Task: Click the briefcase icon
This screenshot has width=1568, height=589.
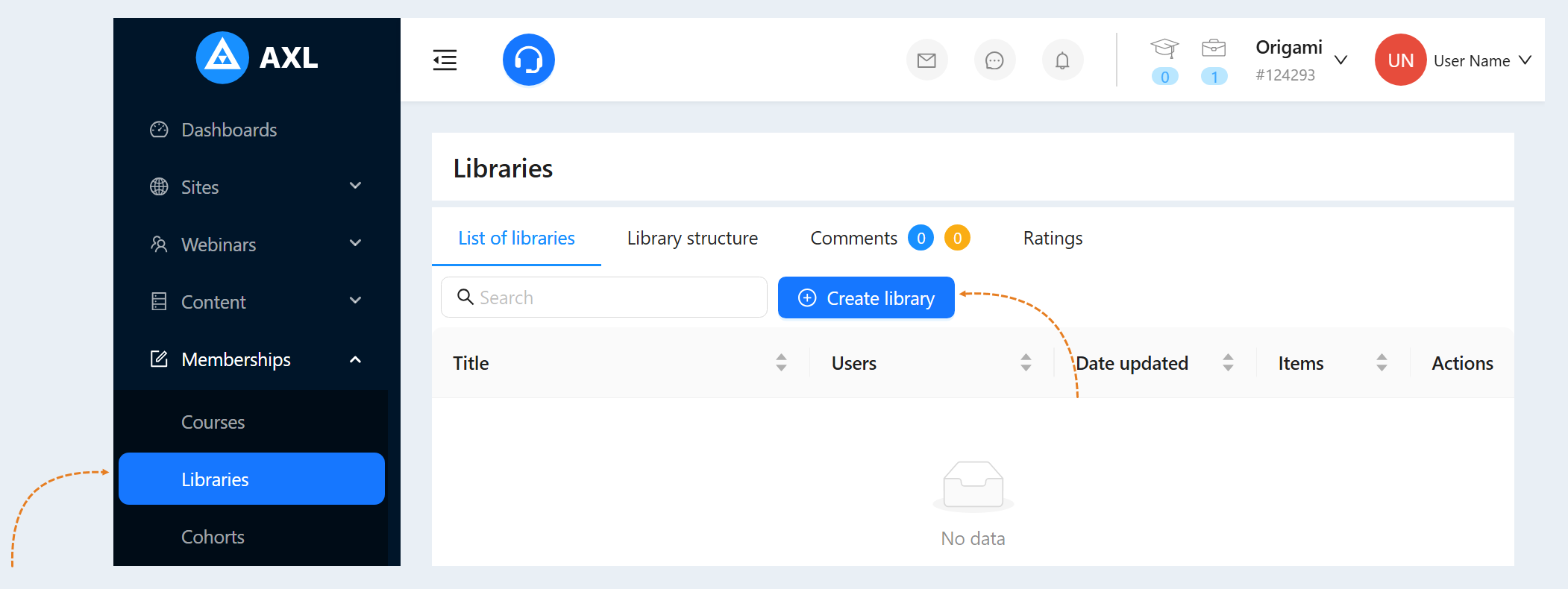Action: [1214, 48]
